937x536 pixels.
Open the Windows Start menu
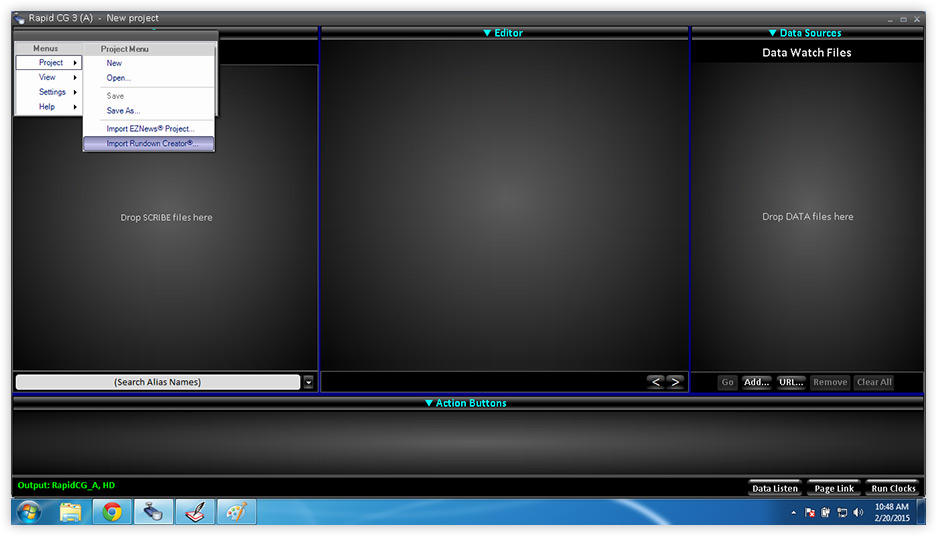click(x=29, y=512)
